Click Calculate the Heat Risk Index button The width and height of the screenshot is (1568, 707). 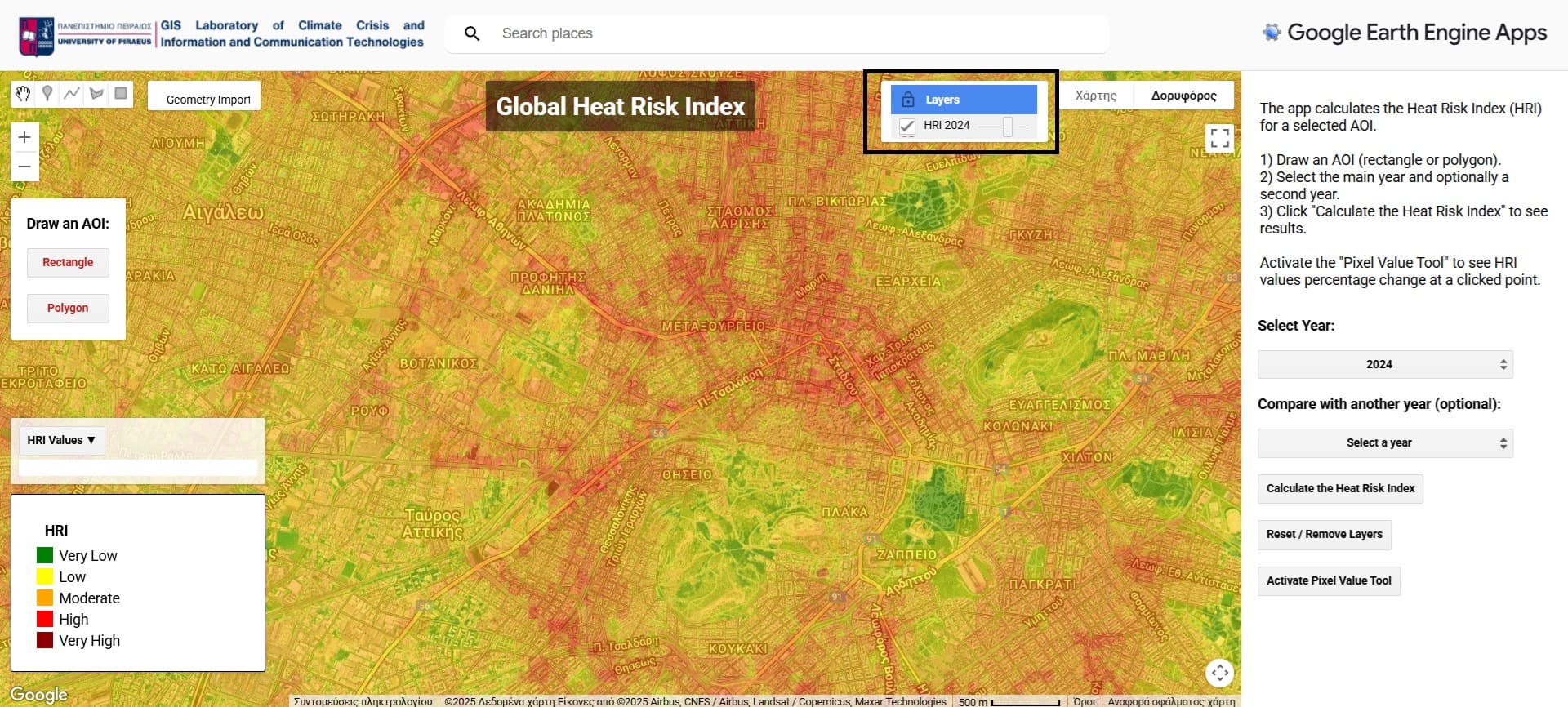click(x=1340, y=488)
